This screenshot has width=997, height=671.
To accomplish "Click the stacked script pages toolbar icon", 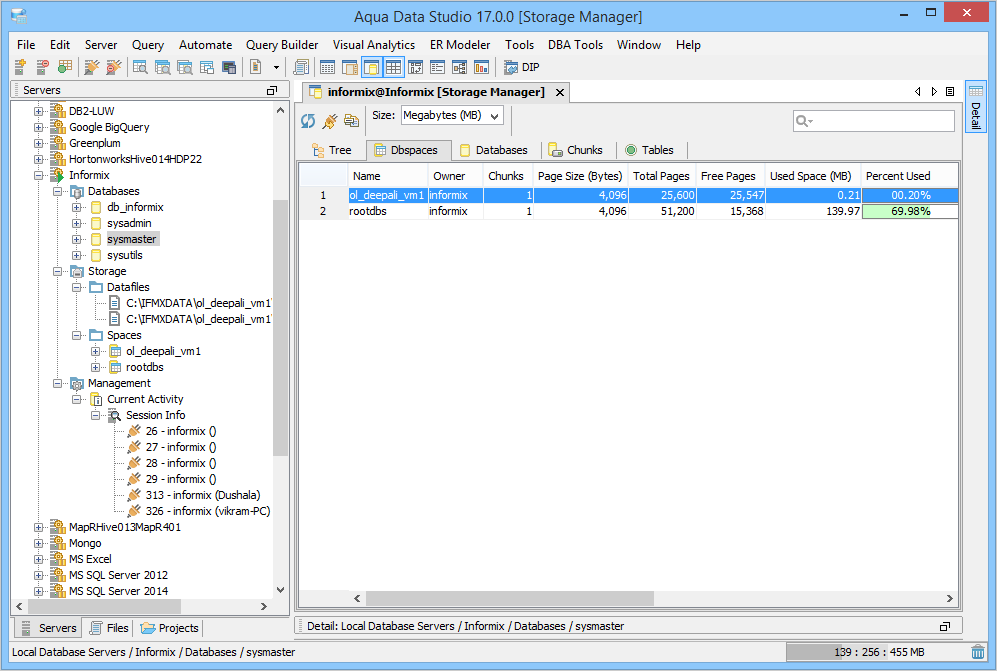I will coord(301,67).
